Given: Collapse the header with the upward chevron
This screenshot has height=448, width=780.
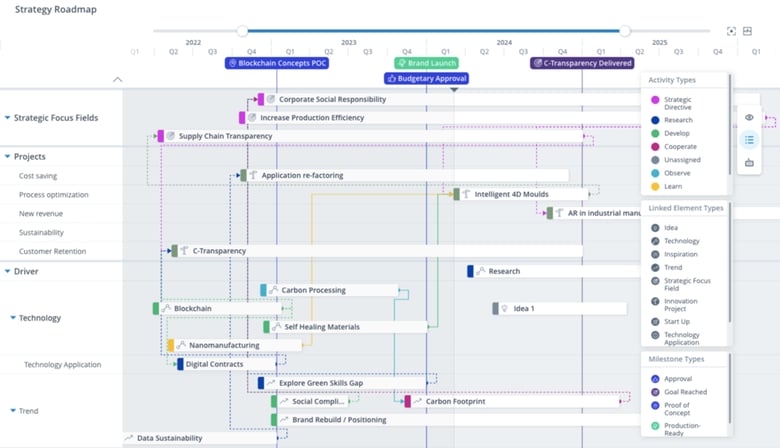Looking at the screenshot, I should point(117,80).
